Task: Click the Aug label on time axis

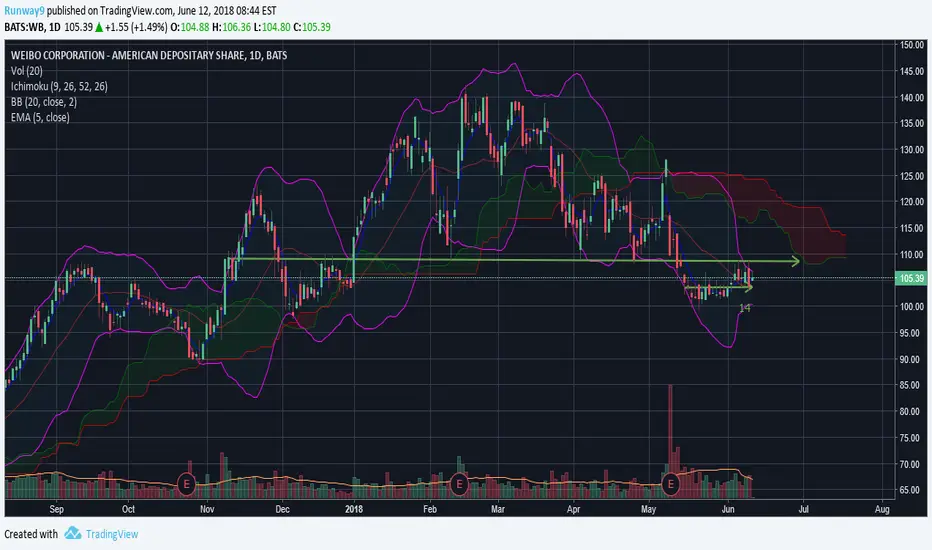Action: 882,509
